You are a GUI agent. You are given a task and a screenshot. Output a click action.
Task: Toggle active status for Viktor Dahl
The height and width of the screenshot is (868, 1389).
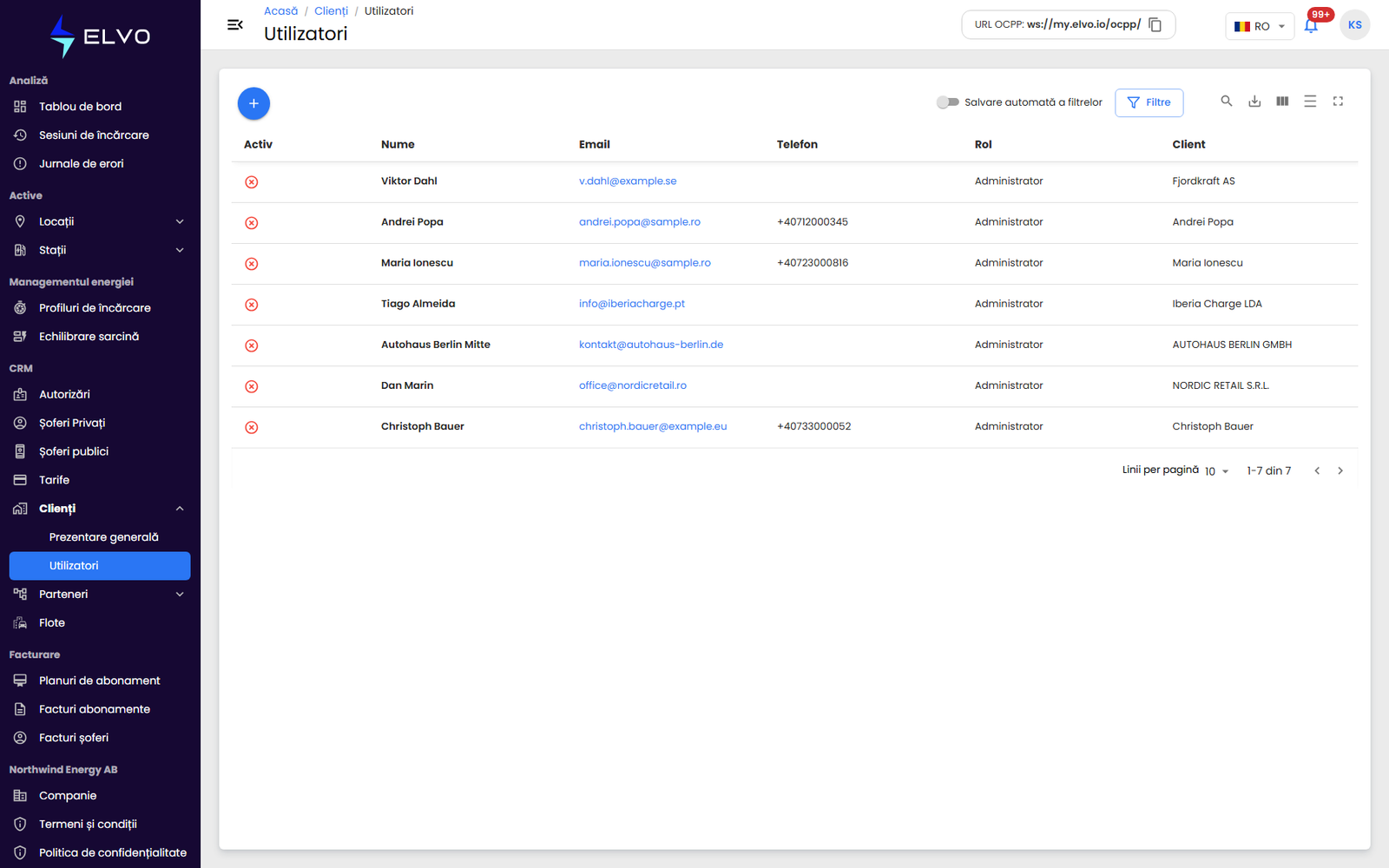[252, 182]
